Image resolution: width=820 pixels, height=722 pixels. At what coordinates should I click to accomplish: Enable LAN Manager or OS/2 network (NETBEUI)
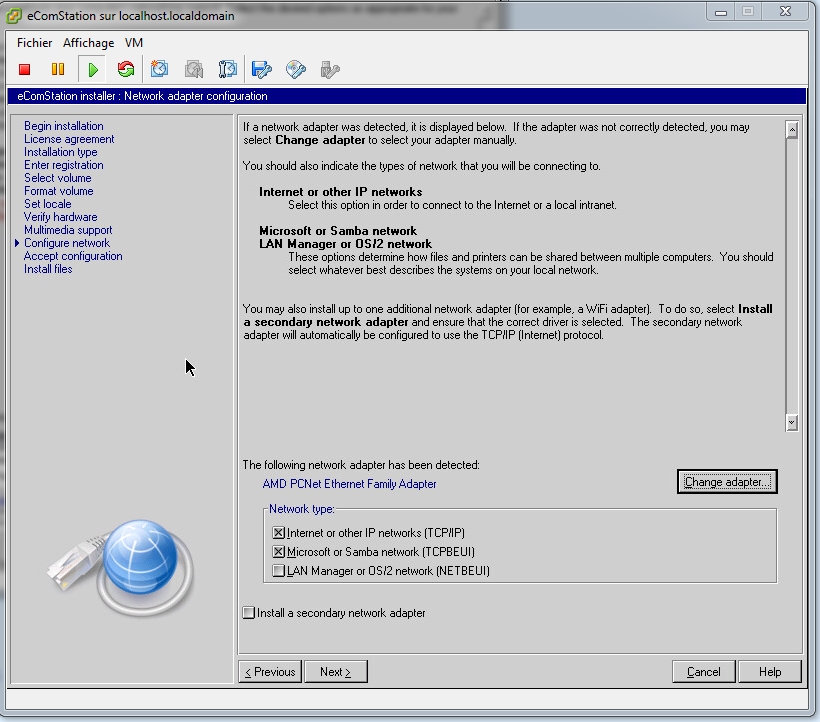pyautogui.click(x=279, y=571)
